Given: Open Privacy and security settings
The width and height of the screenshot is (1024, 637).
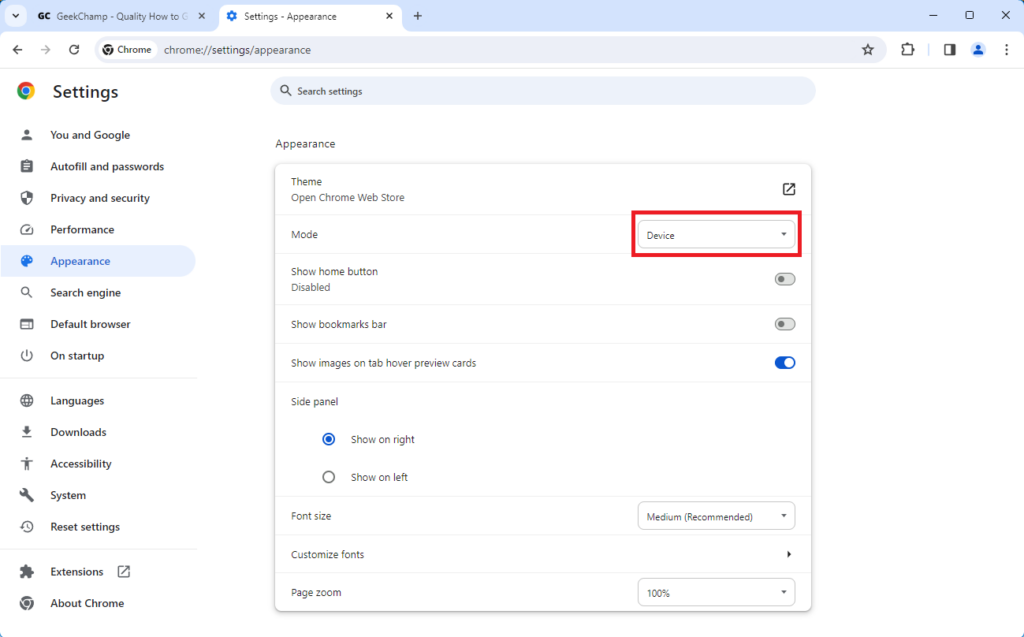Looking at the screenshot, I should 99,198.
